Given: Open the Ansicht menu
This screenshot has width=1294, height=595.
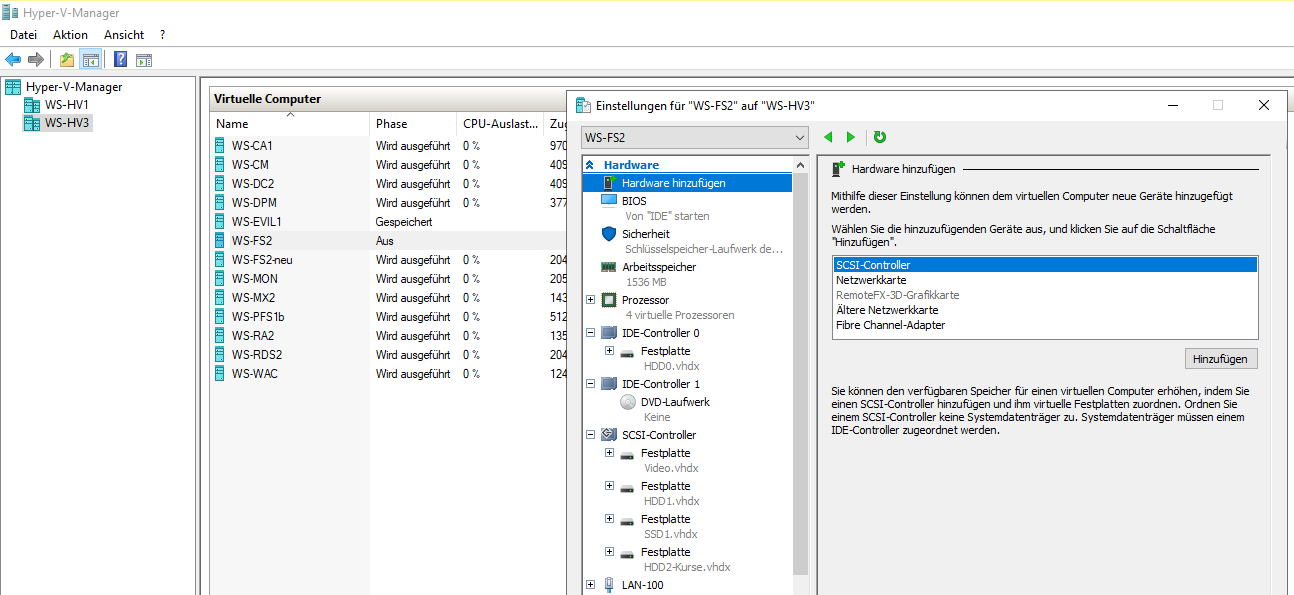Looking at the screenshot, I should pos(124,35).
